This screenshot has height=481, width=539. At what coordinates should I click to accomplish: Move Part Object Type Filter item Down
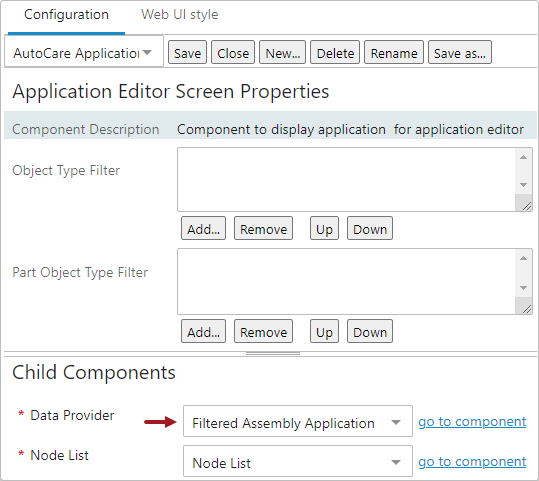tap(370, 332)
